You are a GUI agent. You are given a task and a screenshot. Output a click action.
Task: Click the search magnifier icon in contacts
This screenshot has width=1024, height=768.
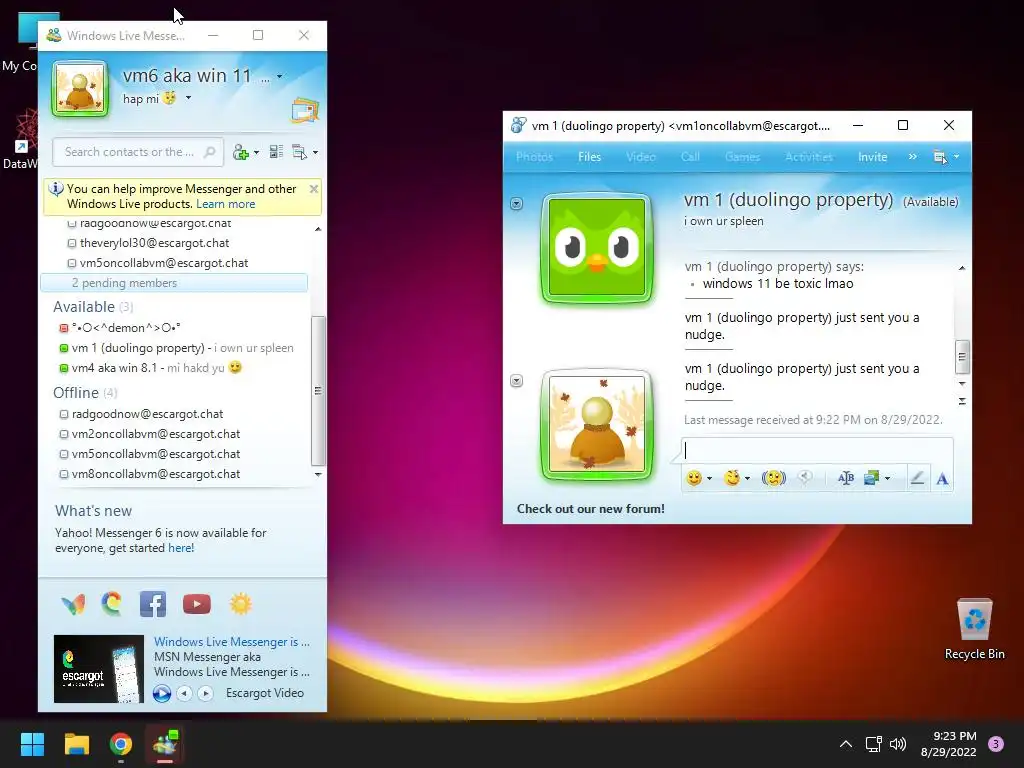click(x=209, y=152)
